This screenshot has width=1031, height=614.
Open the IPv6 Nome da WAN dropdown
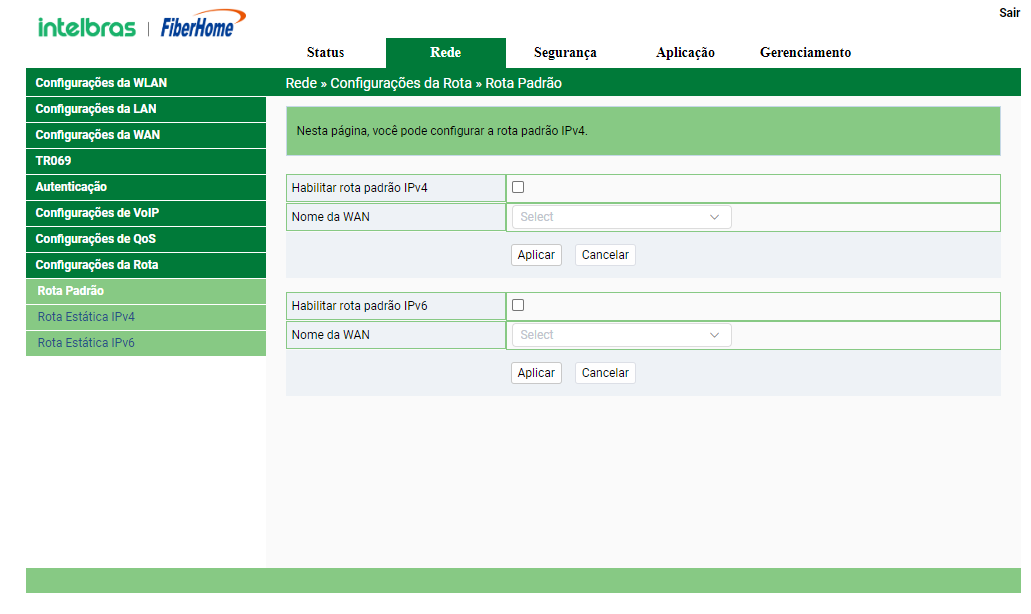pyautogui.click(x=621, y=335)
